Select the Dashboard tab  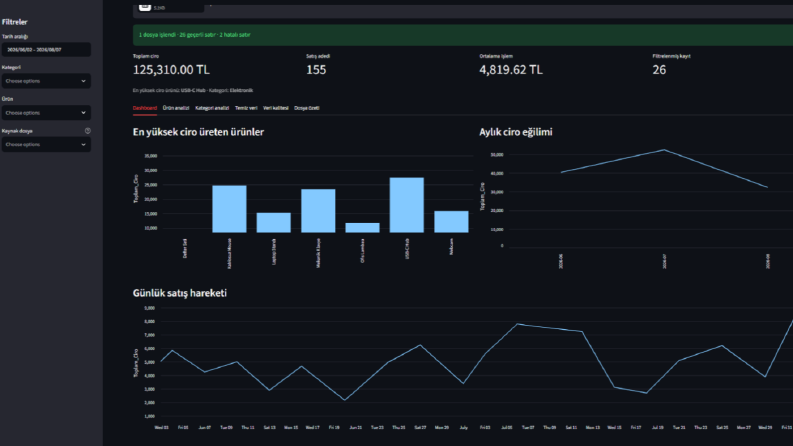pos(145,108)
